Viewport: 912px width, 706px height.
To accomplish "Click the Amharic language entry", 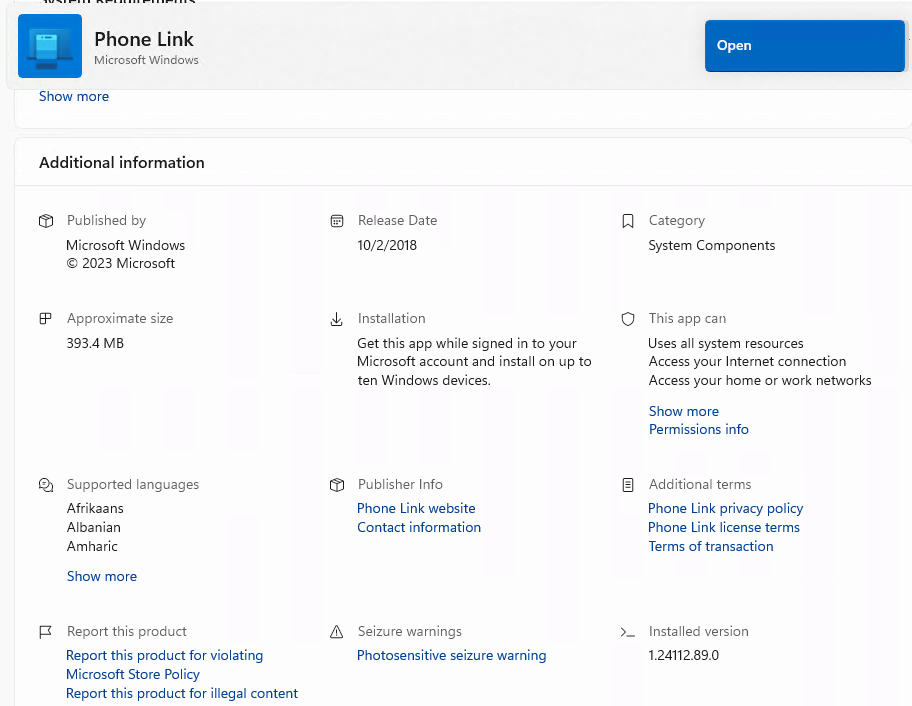I will pos(92,547).
